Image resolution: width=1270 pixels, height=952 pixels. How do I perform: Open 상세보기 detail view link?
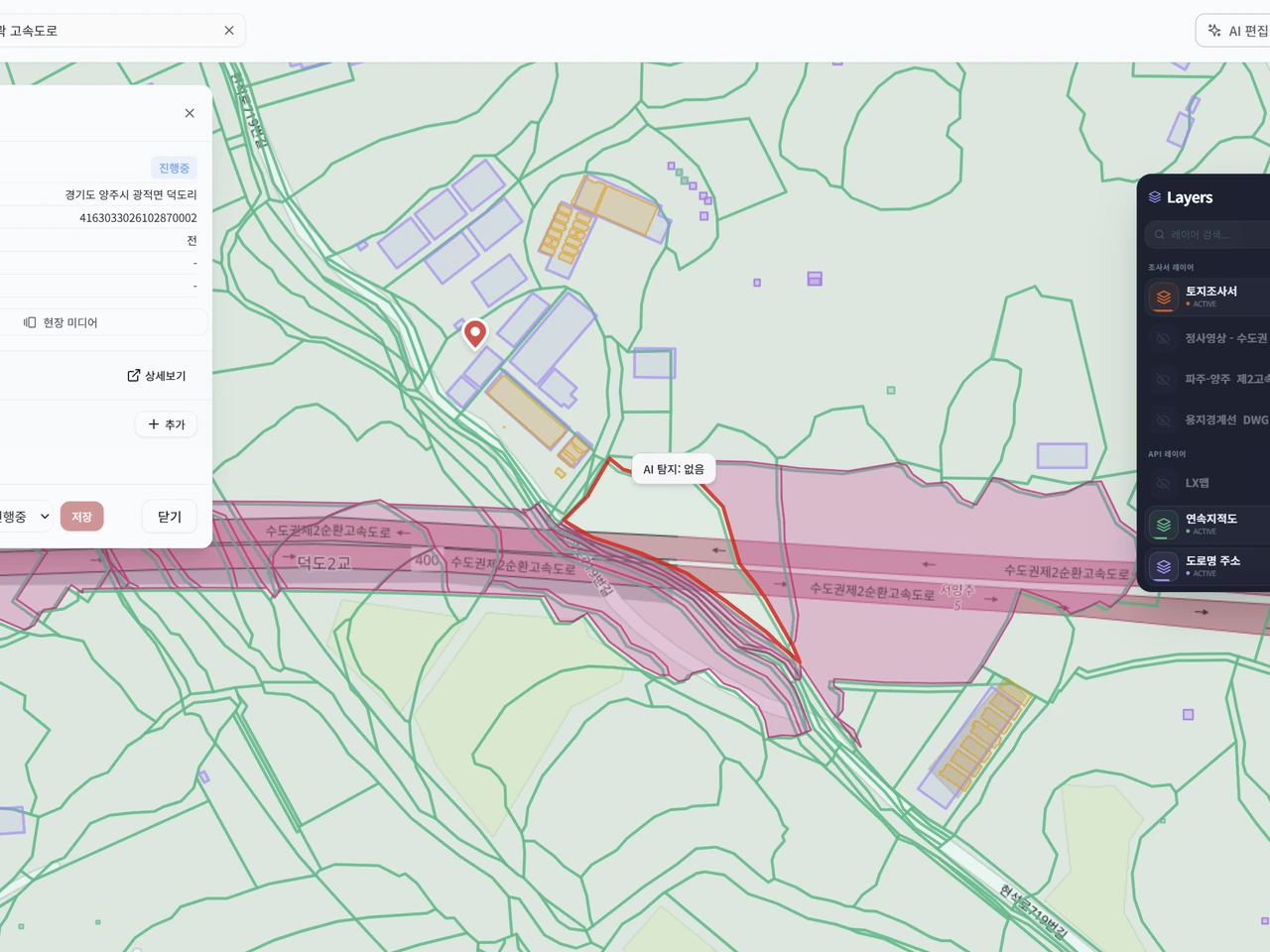click(x=156, y=376)
